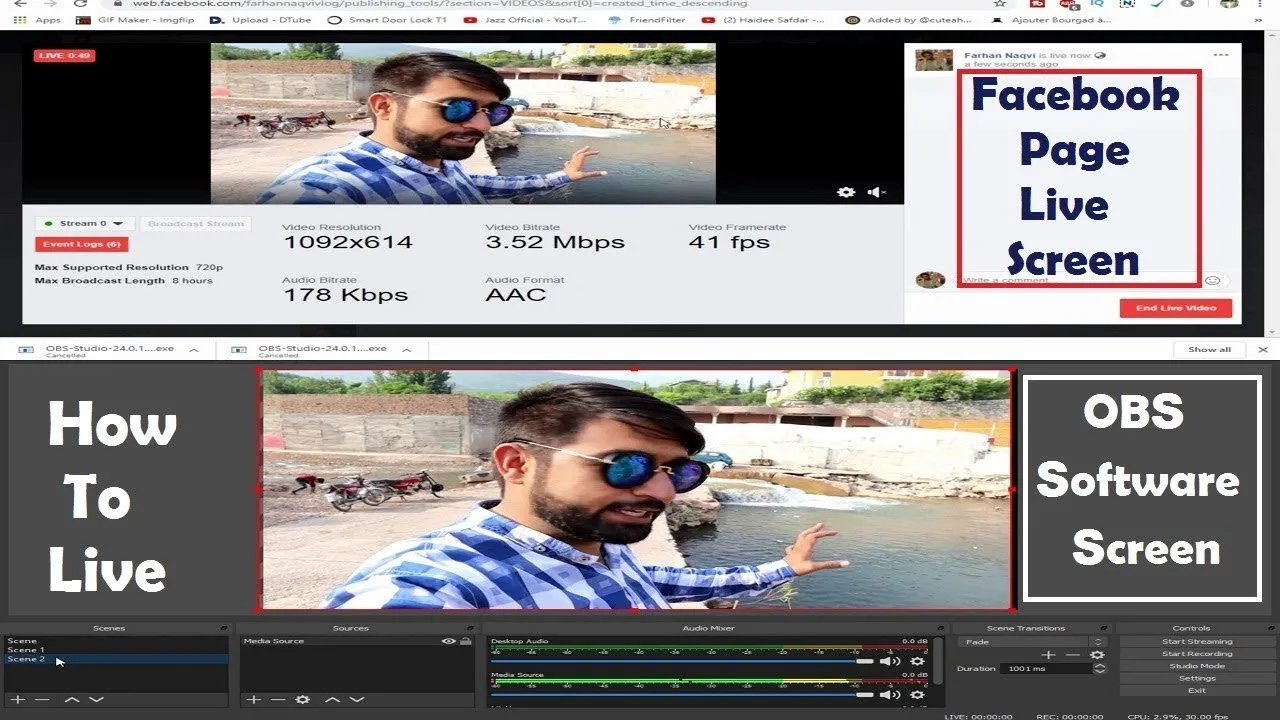The image size is (1280, 720).
Task: Step Duration value with spinner arrows
Action: click(x=1099, y=668)
